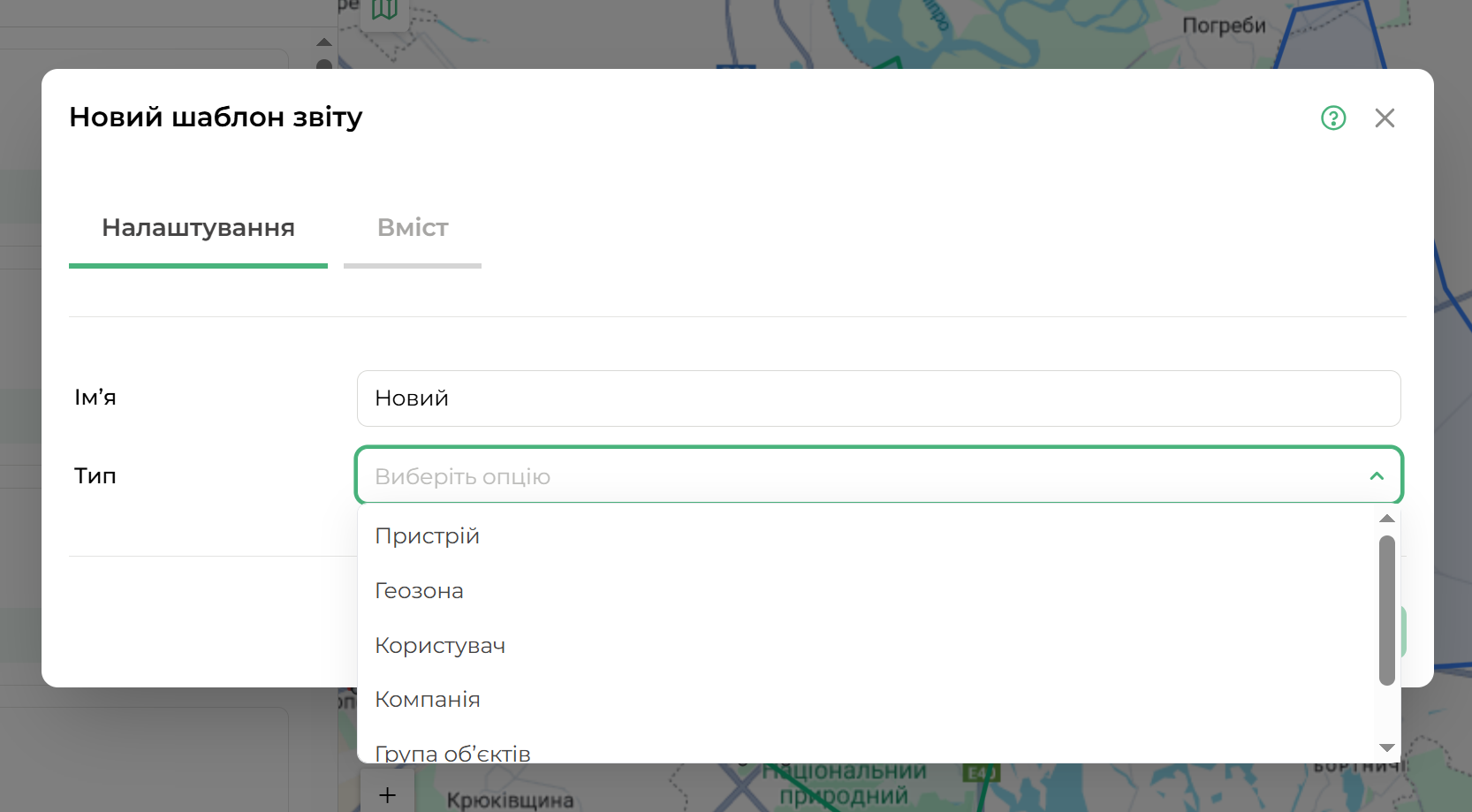Collapse the Тип dropdown using its chevron

click(1377, 476)
